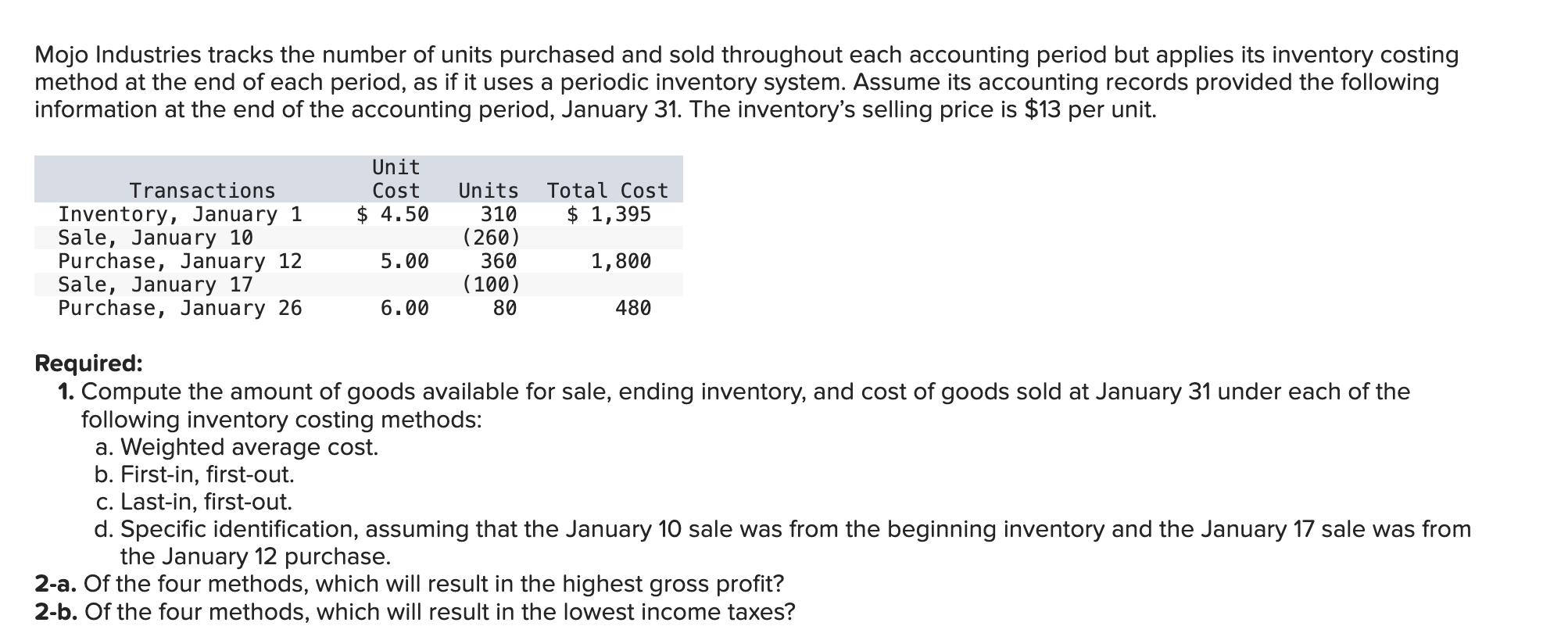Select the (260) units cell

(x=492, y=238)
